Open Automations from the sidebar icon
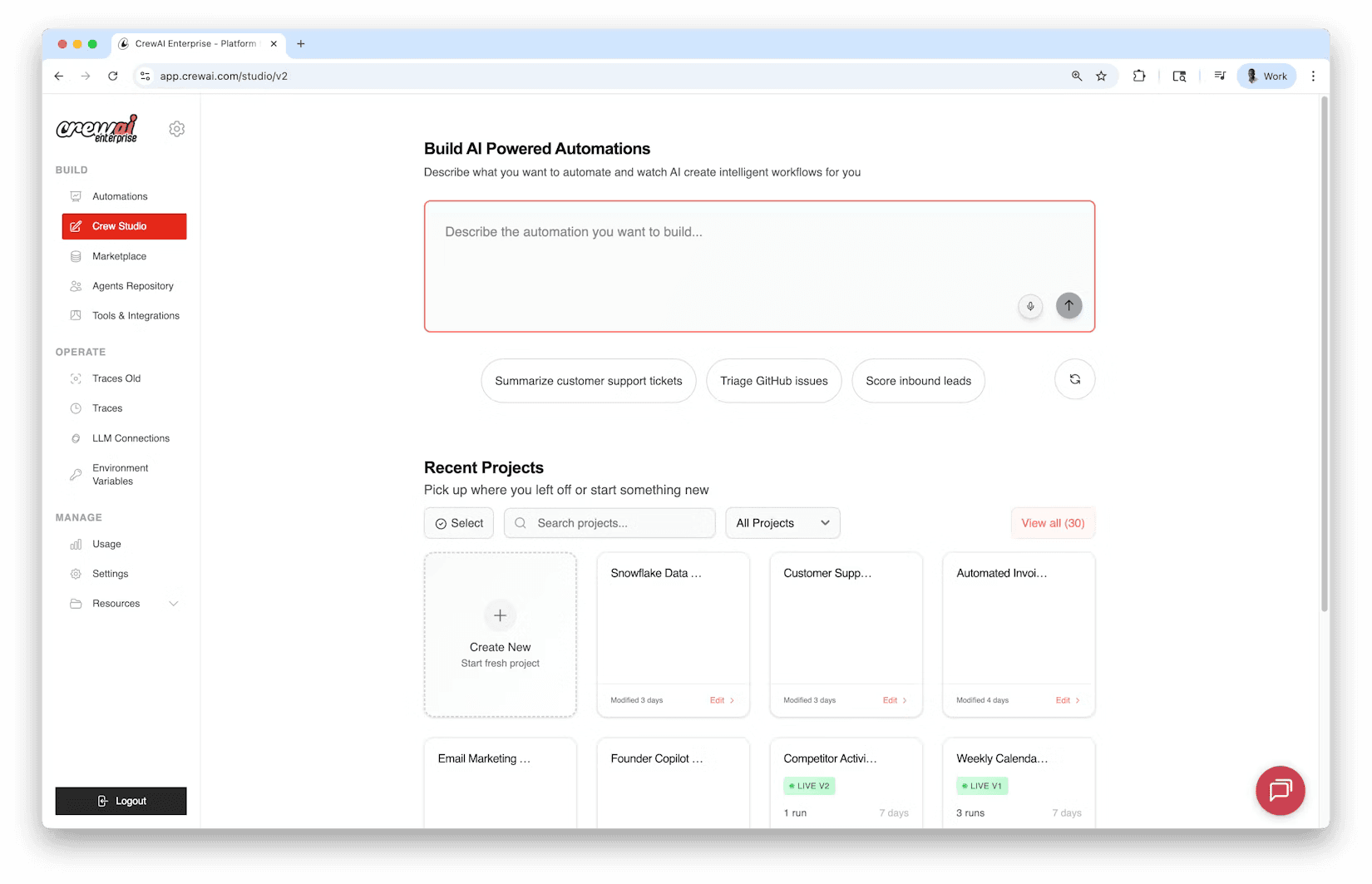 76,195
